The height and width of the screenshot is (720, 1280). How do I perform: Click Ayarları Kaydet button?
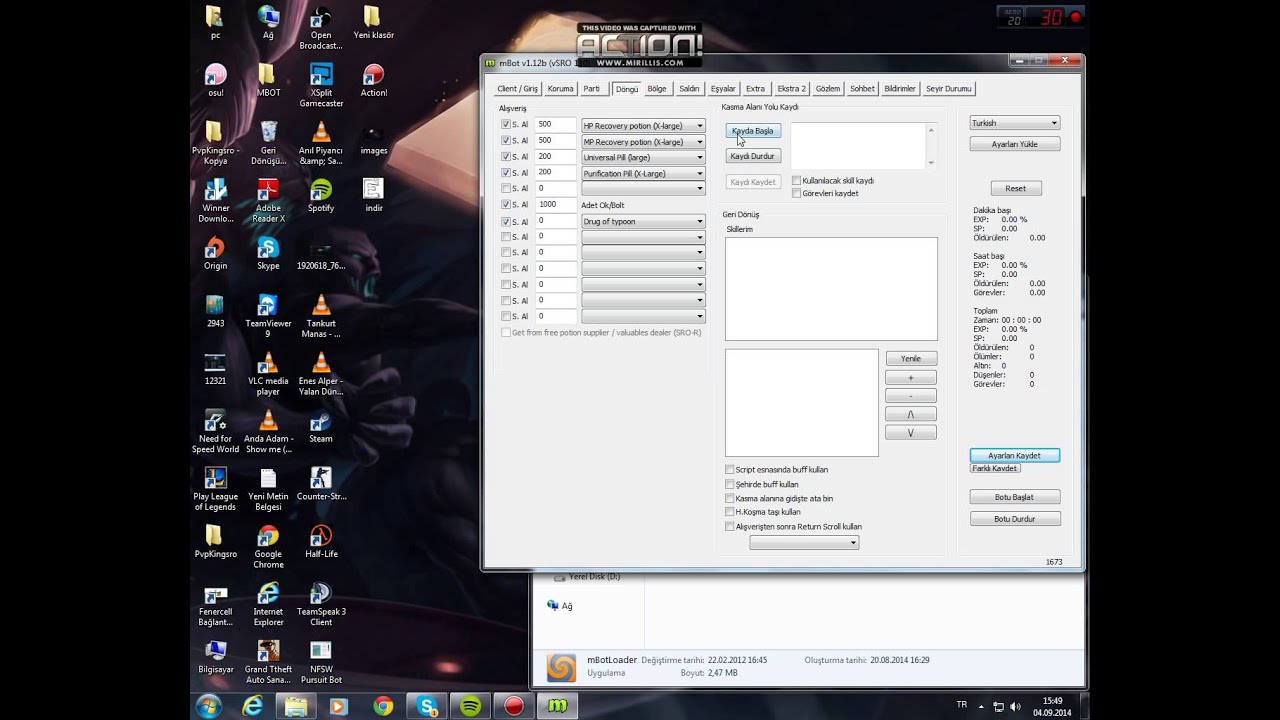point(1014,455)
